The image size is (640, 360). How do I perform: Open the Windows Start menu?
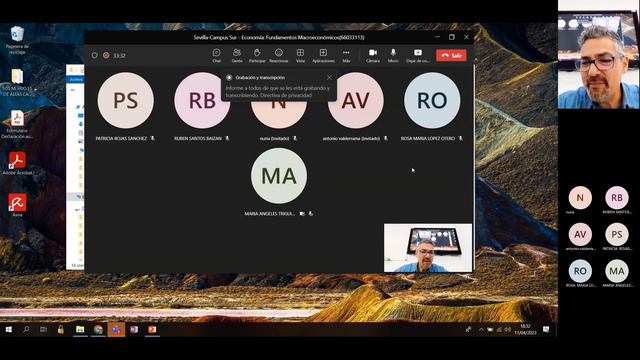(9, 329)
